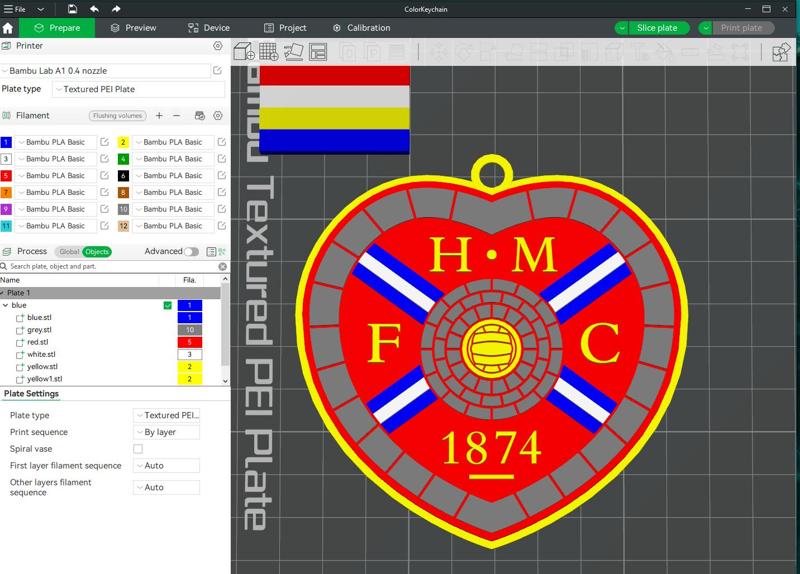The height and width of the screenshot is (574, 800).
Task: Click the minus to remove a filament
Action: pos(177,116)
